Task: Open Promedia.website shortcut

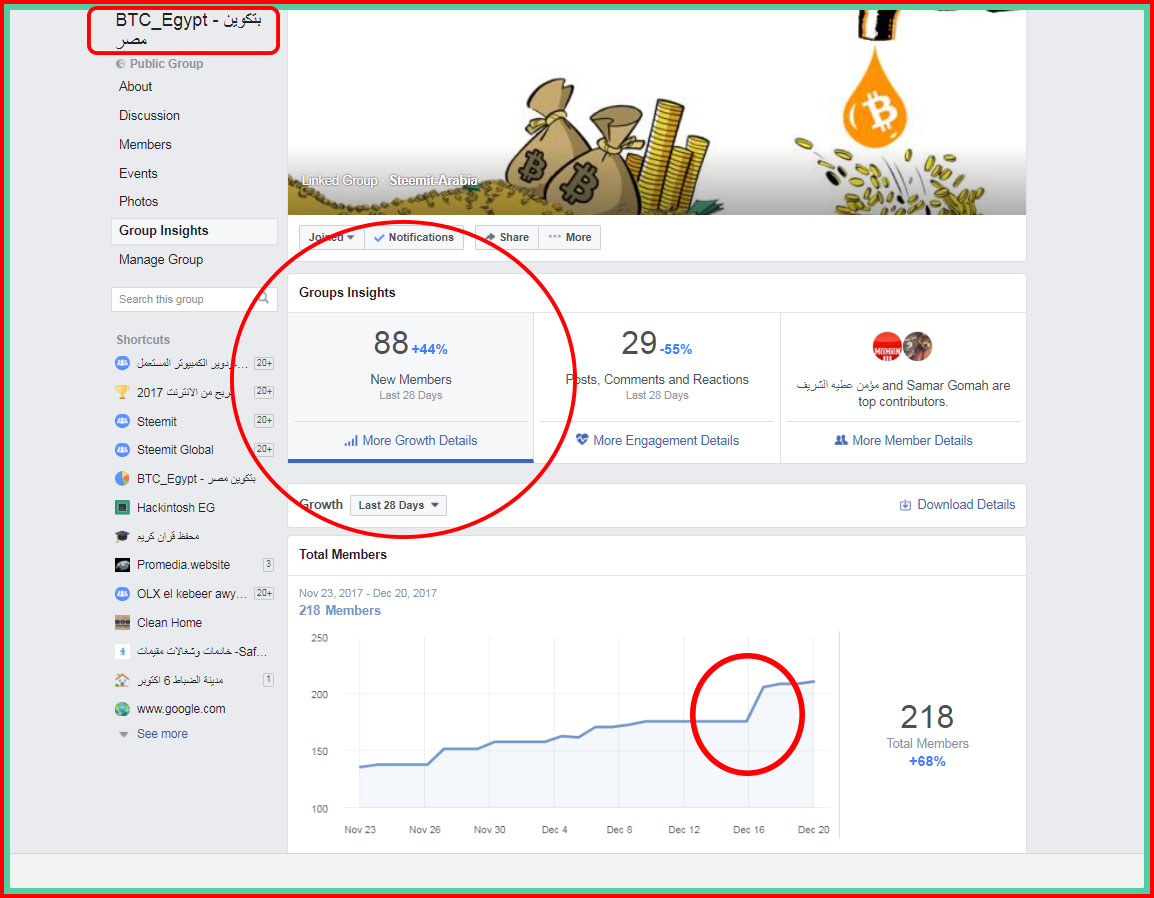Action: [x=183, y=565]
